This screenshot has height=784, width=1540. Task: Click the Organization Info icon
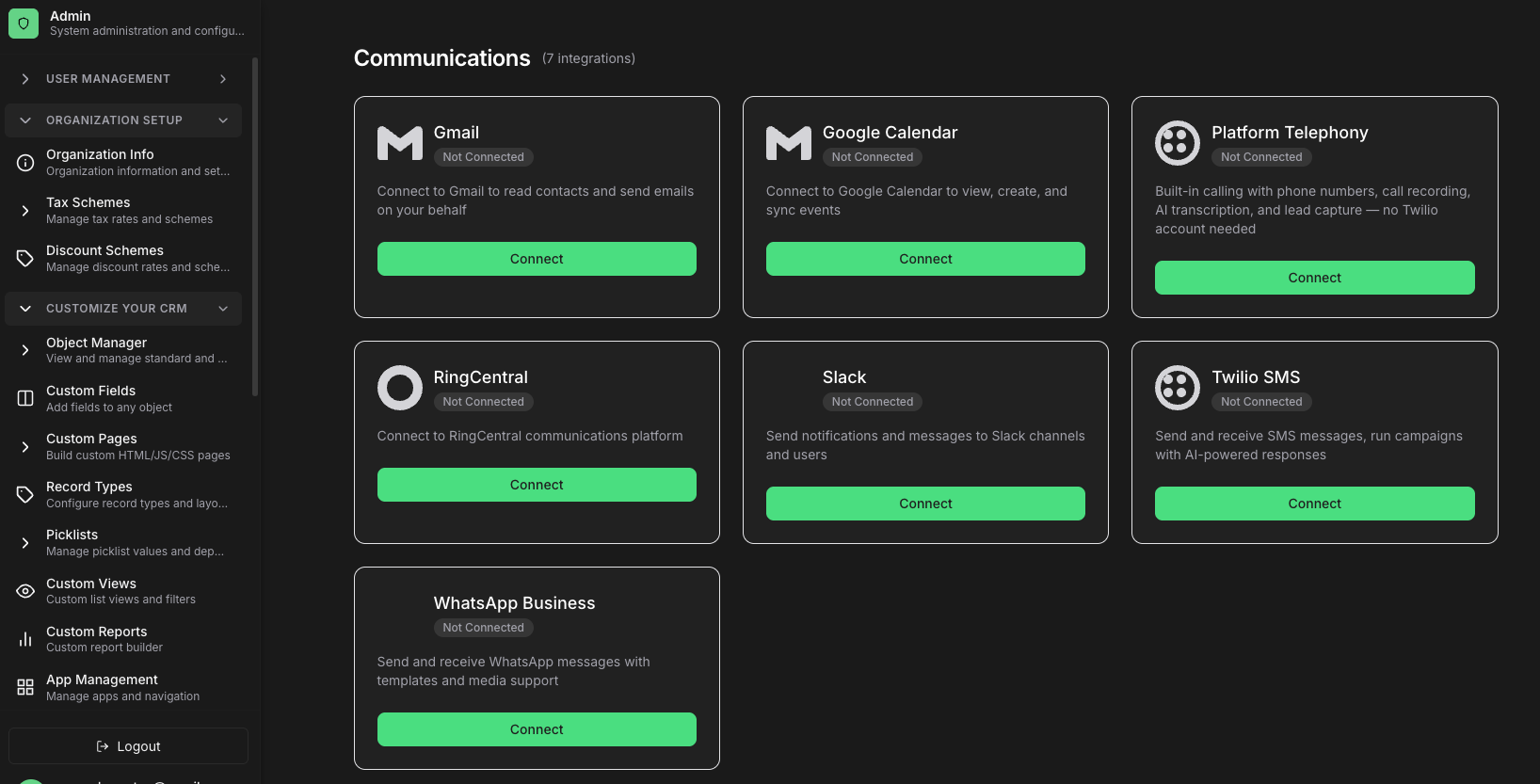tap(25, 162)
